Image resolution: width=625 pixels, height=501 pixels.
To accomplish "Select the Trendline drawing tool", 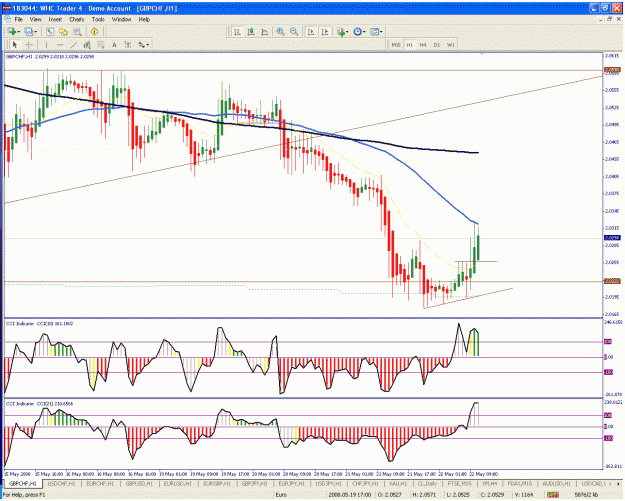I will [x=73, y=45].
